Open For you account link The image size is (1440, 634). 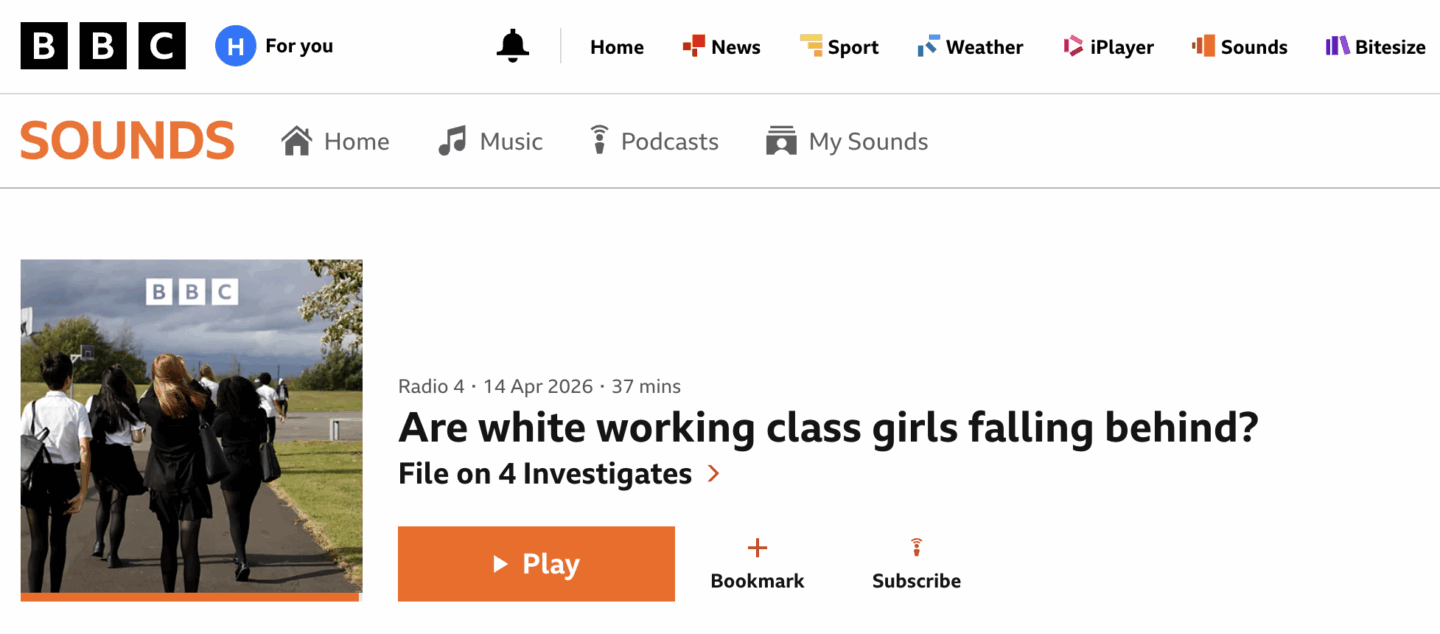(298, 46)
